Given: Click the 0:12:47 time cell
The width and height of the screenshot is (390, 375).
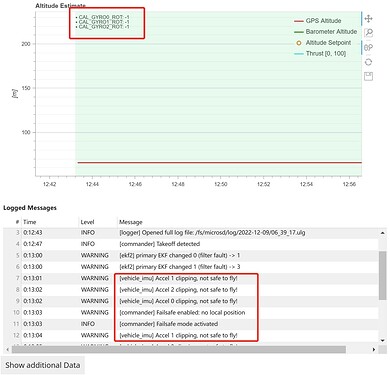Looking at the screenshot, I should coord(33,244).
